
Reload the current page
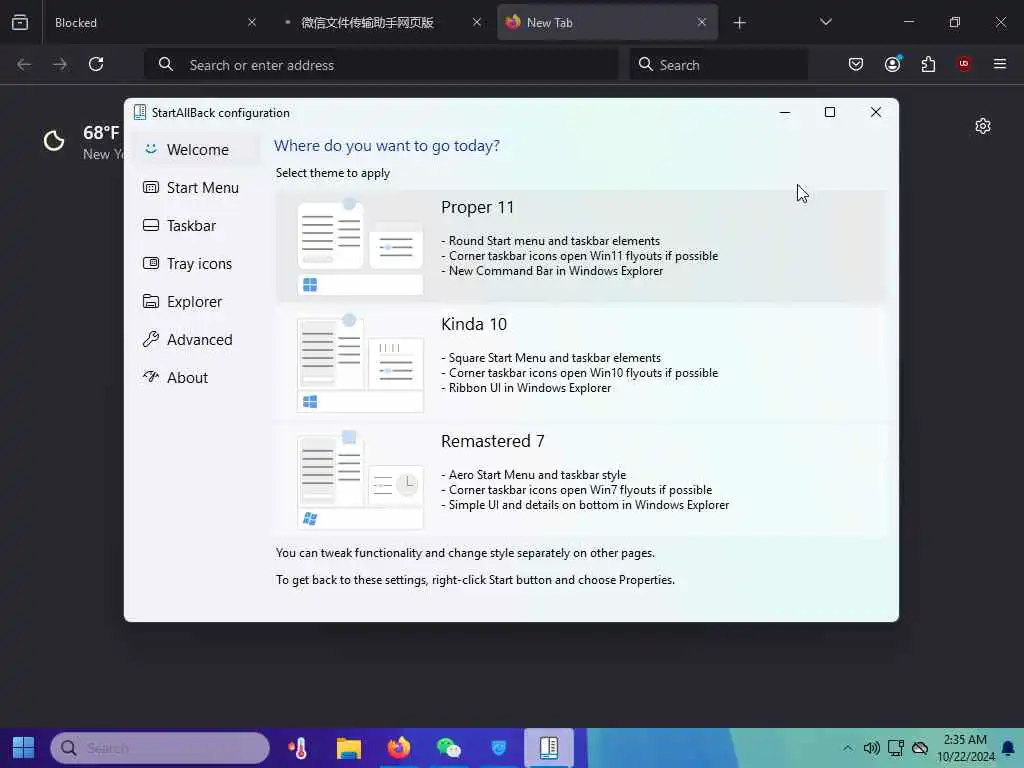96,64
